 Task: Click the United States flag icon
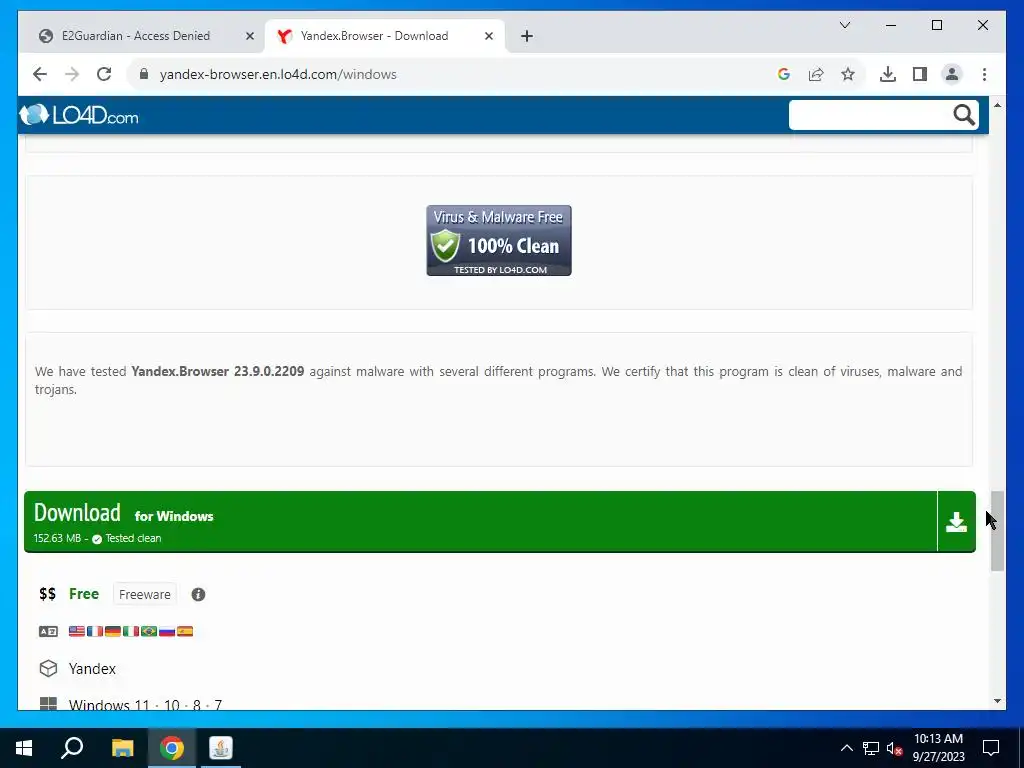click(76, 632)
